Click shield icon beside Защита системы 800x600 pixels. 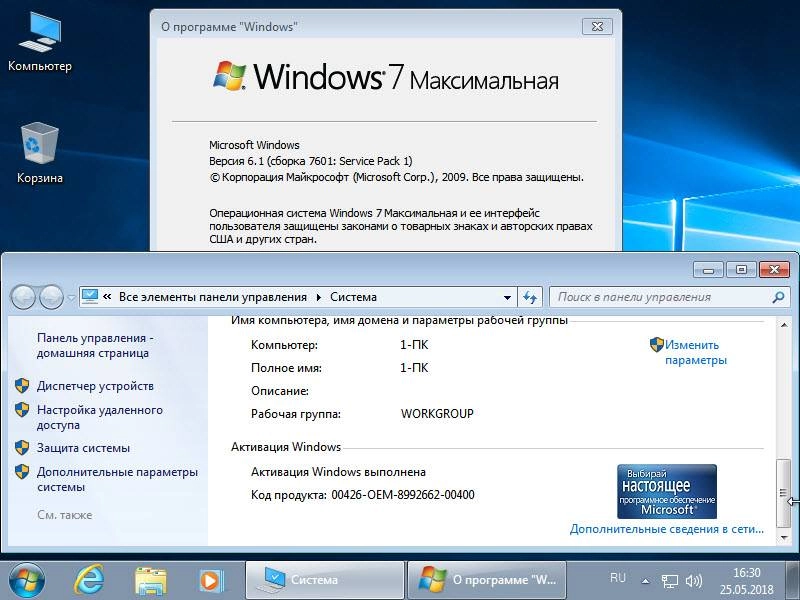tap(22, 447)
